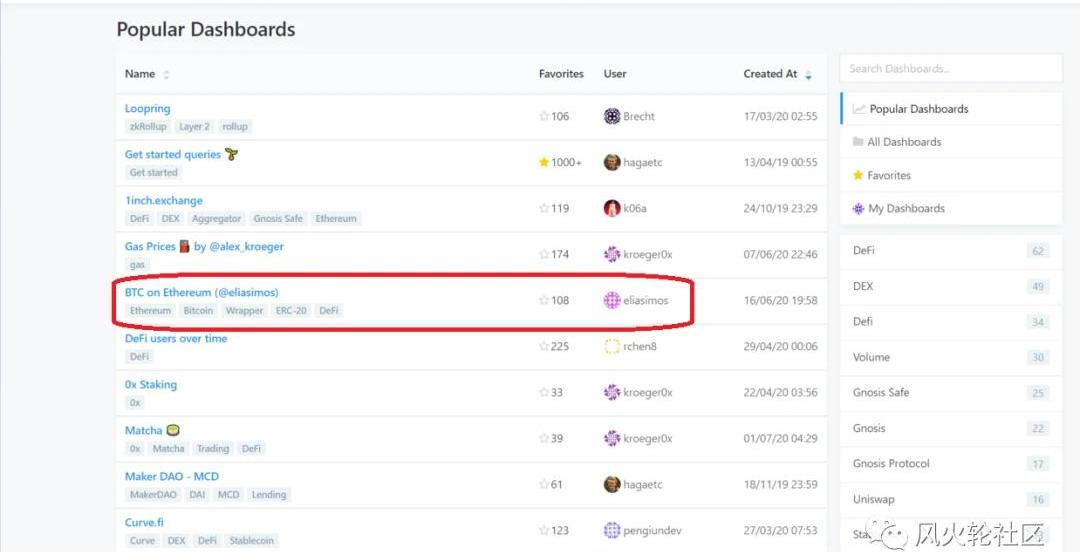Click the My Dashboards avatar icon
This screenshot has width=1080, height=552.
coord(858,208)
